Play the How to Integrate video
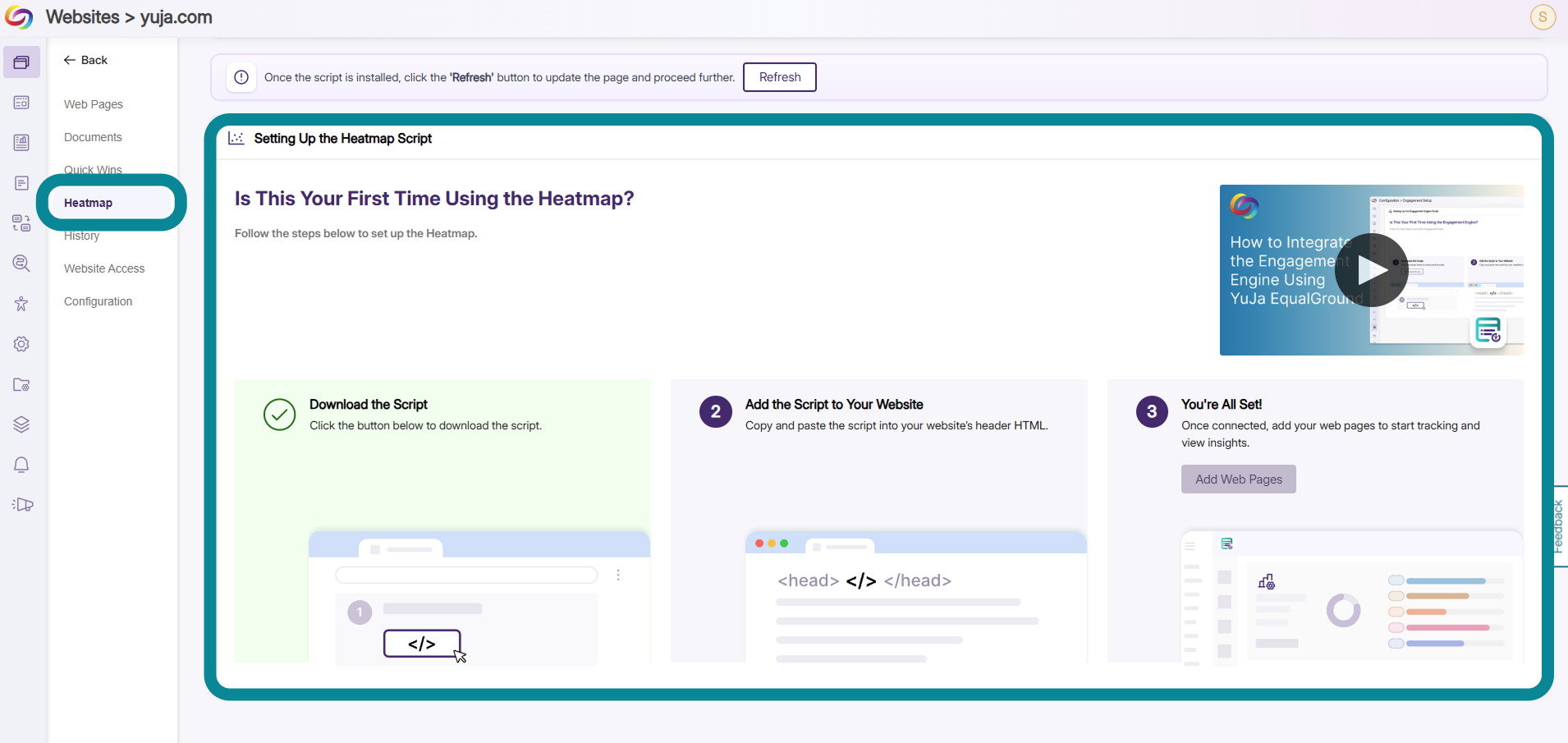This screenshot has width=1568, height=743. [1371, 270]
